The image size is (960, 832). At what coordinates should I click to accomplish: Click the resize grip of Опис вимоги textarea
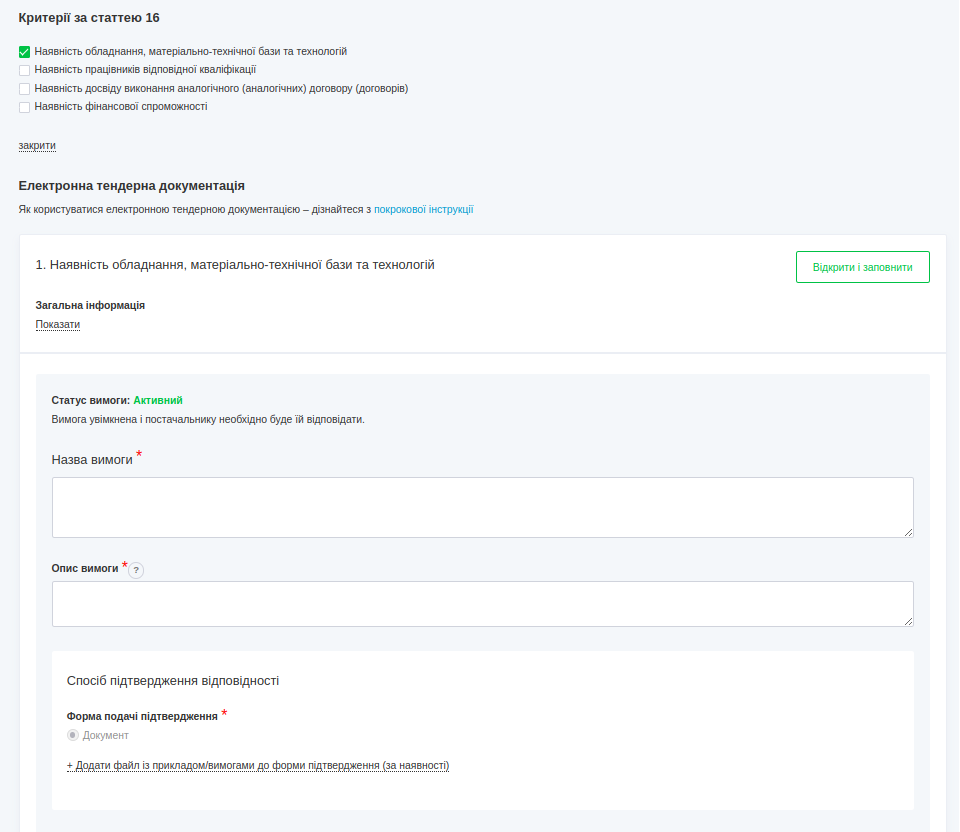(x=908, y=621)
